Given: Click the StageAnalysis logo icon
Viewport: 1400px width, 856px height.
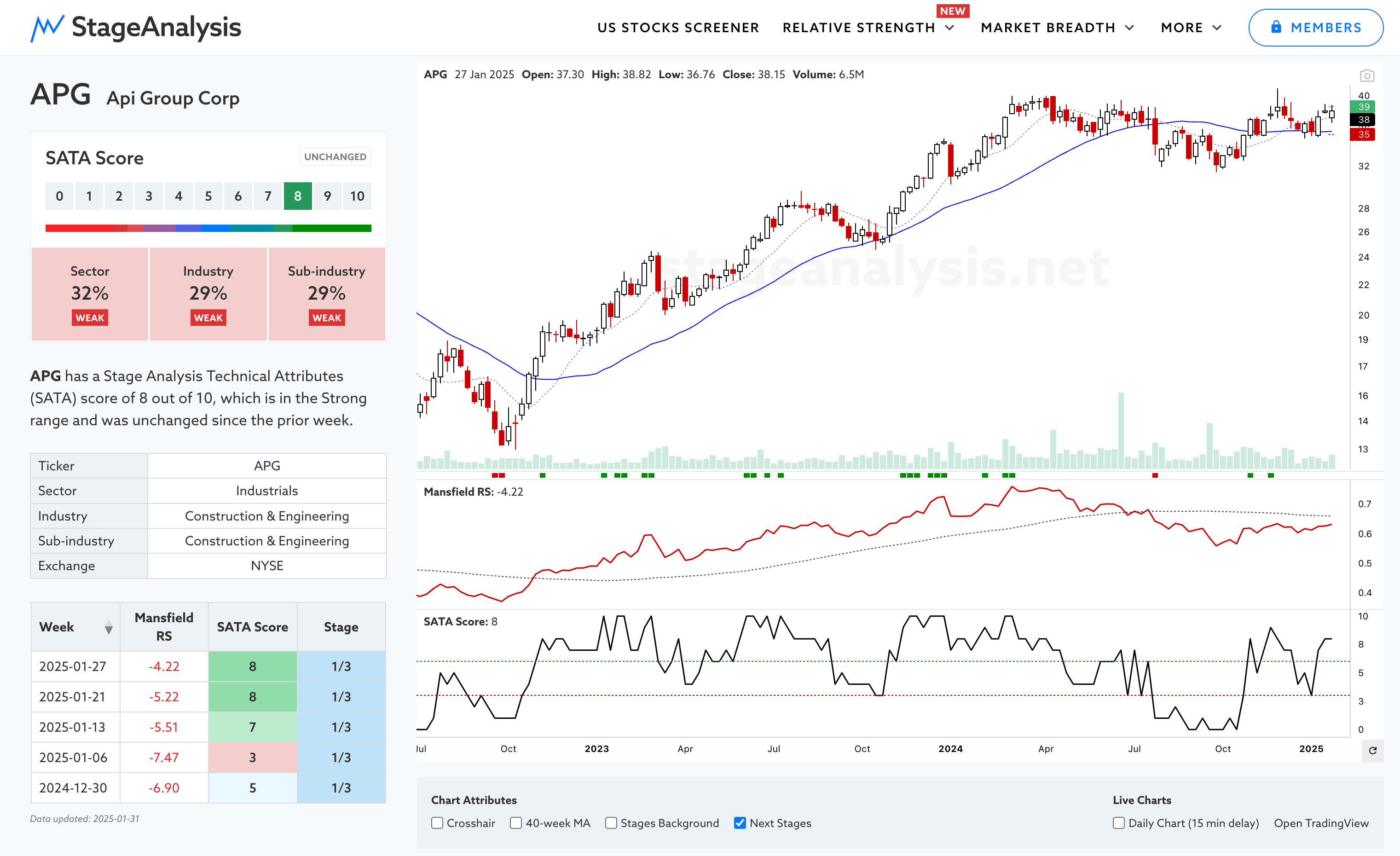Looking at the screenshot, I should (47, 28).
